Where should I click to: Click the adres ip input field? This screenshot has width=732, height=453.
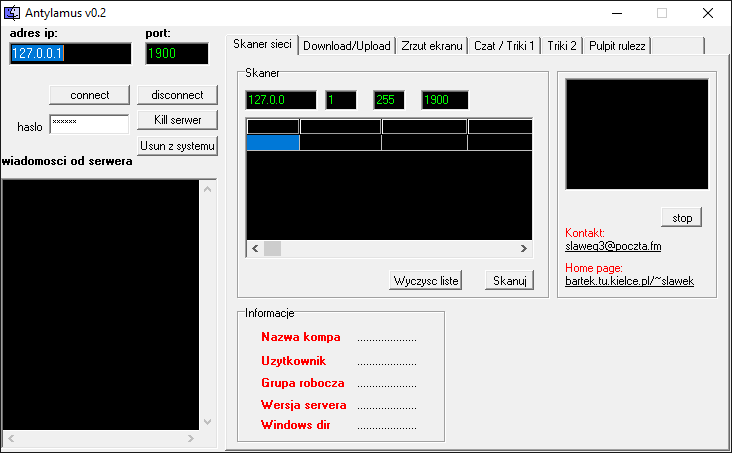click(x=70, y=54)
